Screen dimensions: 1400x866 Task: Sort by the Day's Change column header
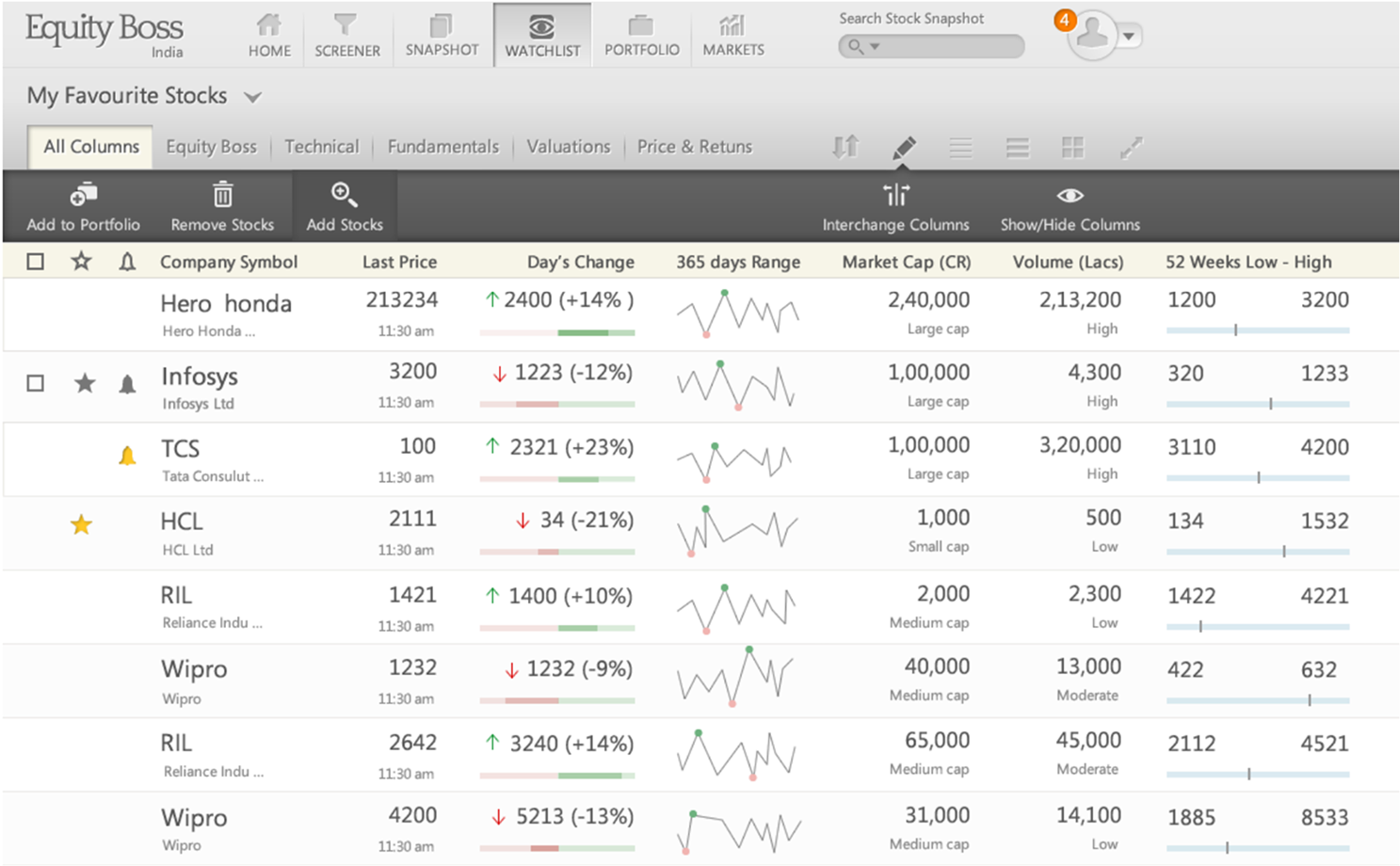tap(581, 263)
